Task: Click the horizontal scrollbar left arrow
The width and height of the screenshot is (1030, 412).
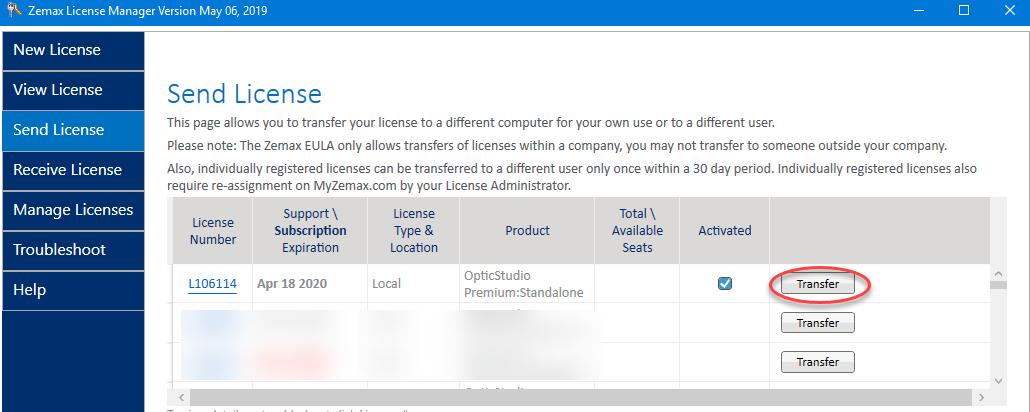Action: click(x=181, y=397)
